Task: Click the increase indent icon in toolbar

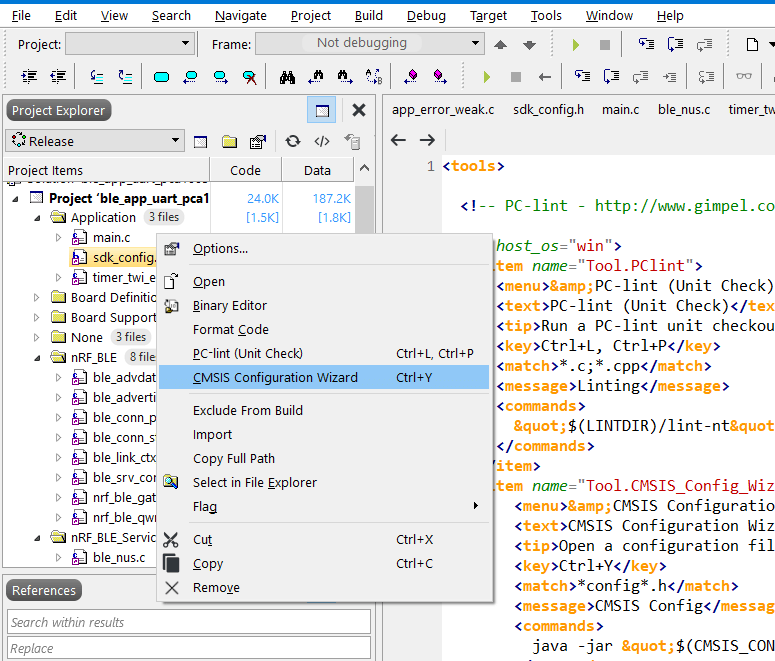Action: coord(29,77)
